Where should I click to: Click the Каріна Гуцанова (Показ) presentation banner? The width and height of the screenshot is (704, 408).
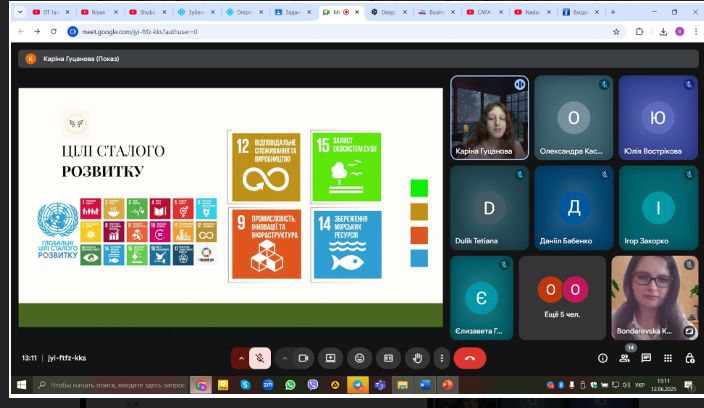[x=358, y=59]
